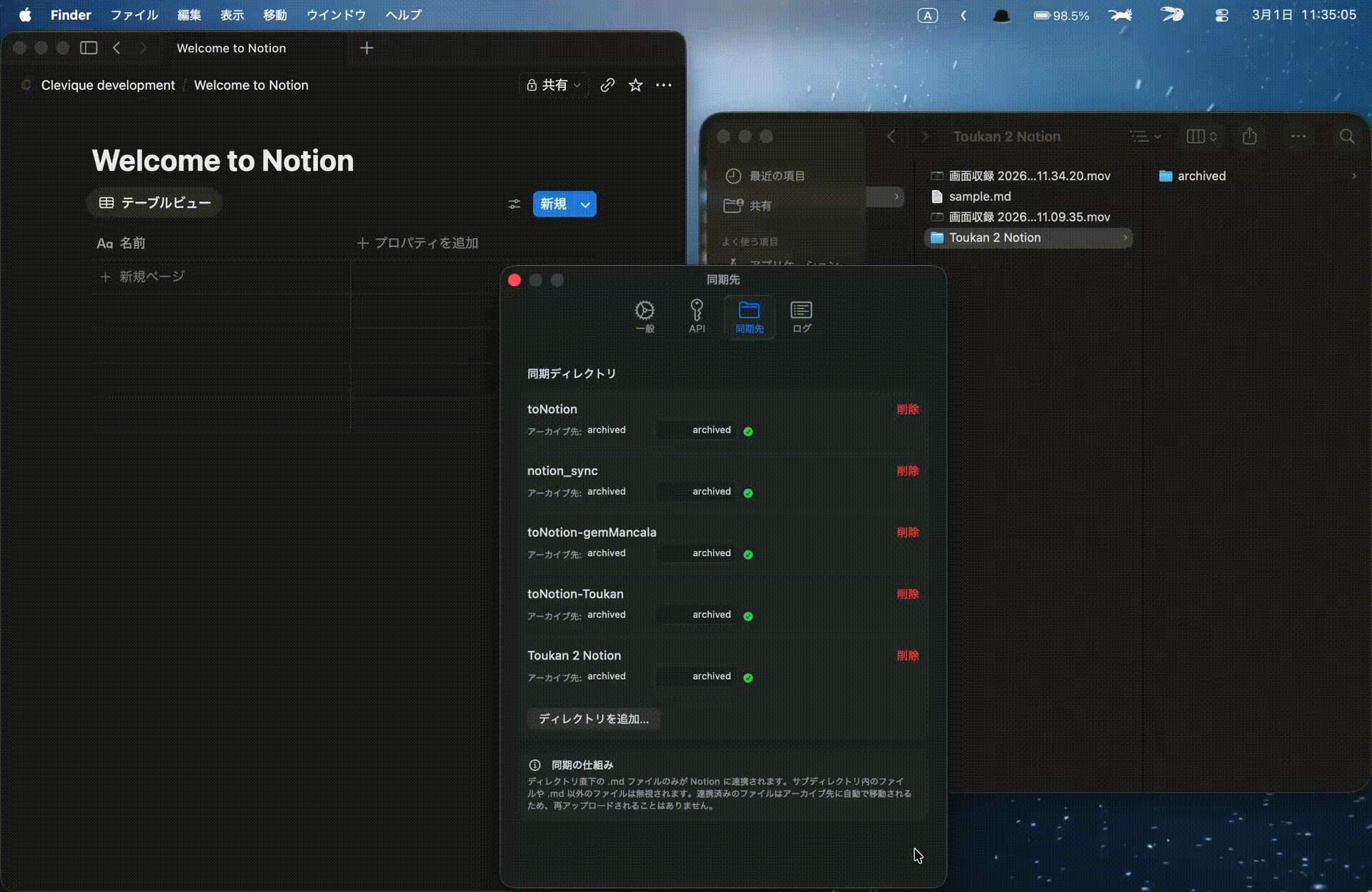The image size is (1372, 892).
Task: Click the プロパティを追加 column button
Action: pyautogui.click(x=417, y=243)
